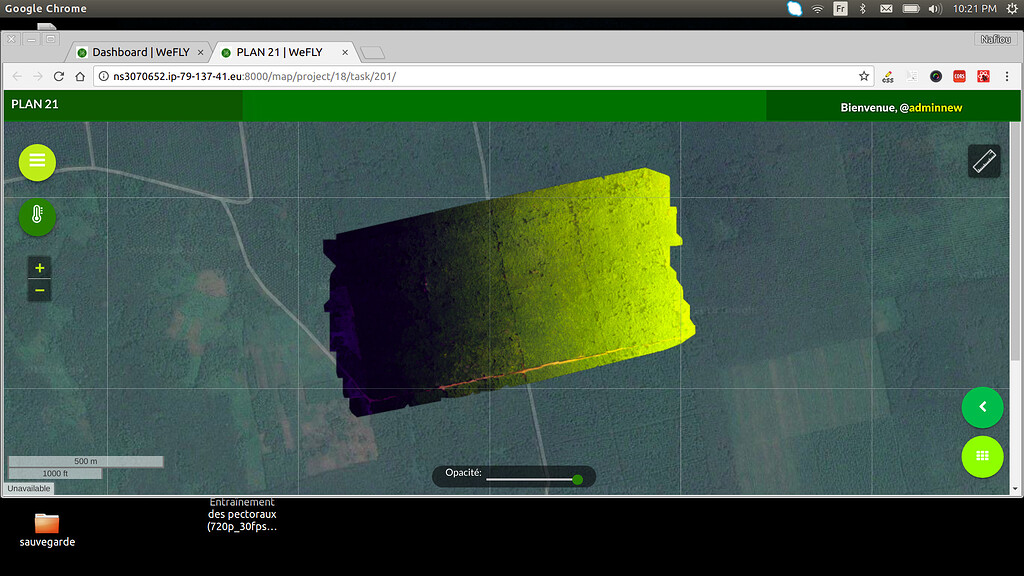Zoom in using the plus map control

tap(39, 266)
